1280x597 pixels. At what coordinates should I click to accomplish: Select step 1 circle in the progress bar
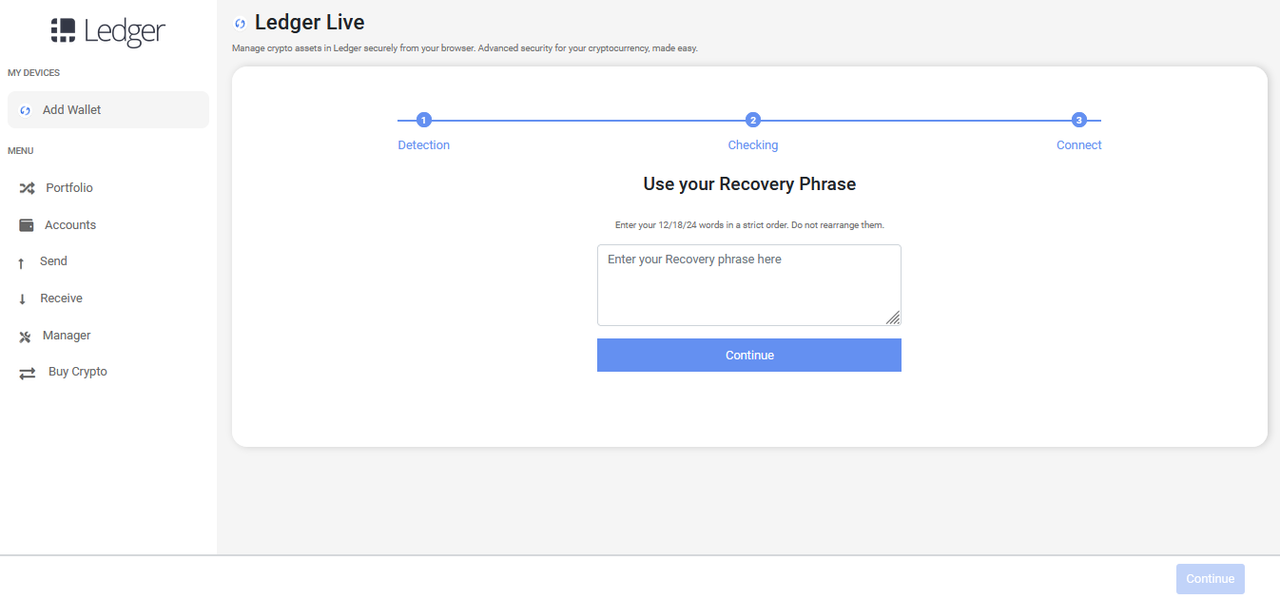click(424, 120)
